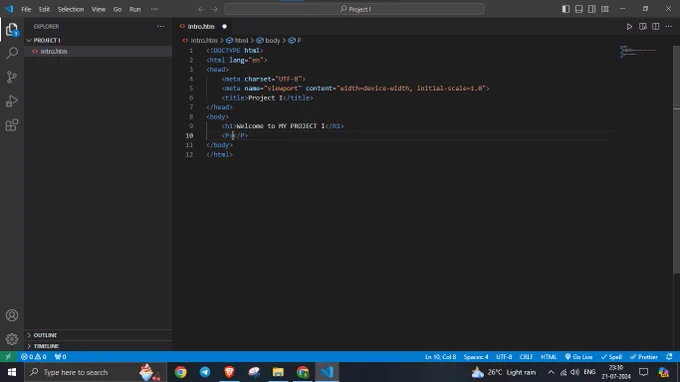Change file encoding UTF-8

(x=504, y=357)
